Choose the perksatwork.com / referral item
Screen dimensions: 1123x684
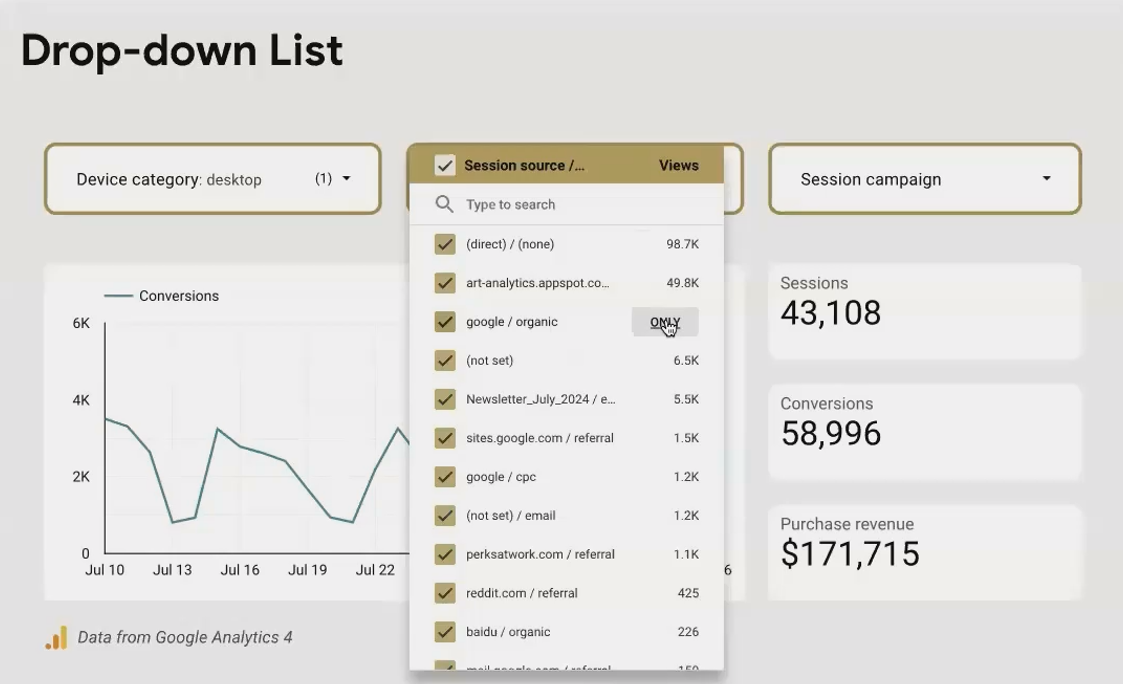[x=566, y=554]
